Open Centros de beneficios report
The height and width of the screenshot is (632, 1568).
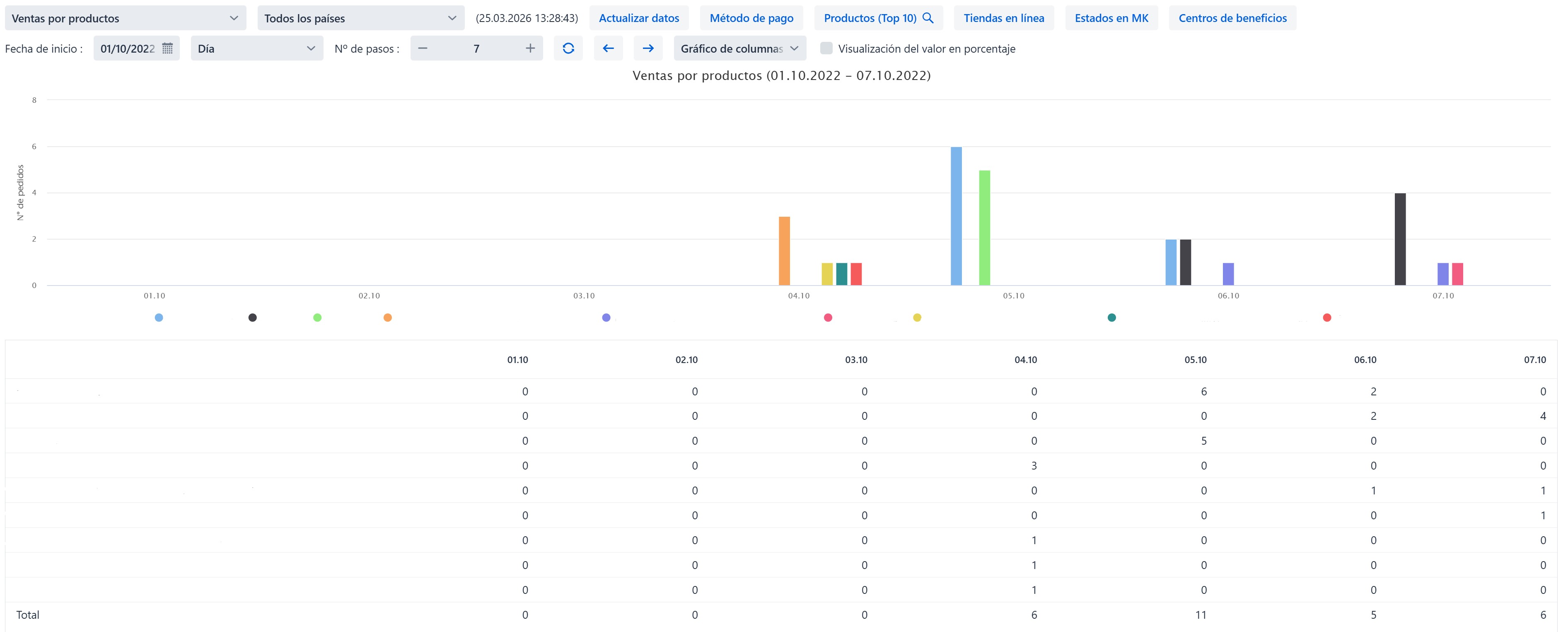(x=1232, y=18)
